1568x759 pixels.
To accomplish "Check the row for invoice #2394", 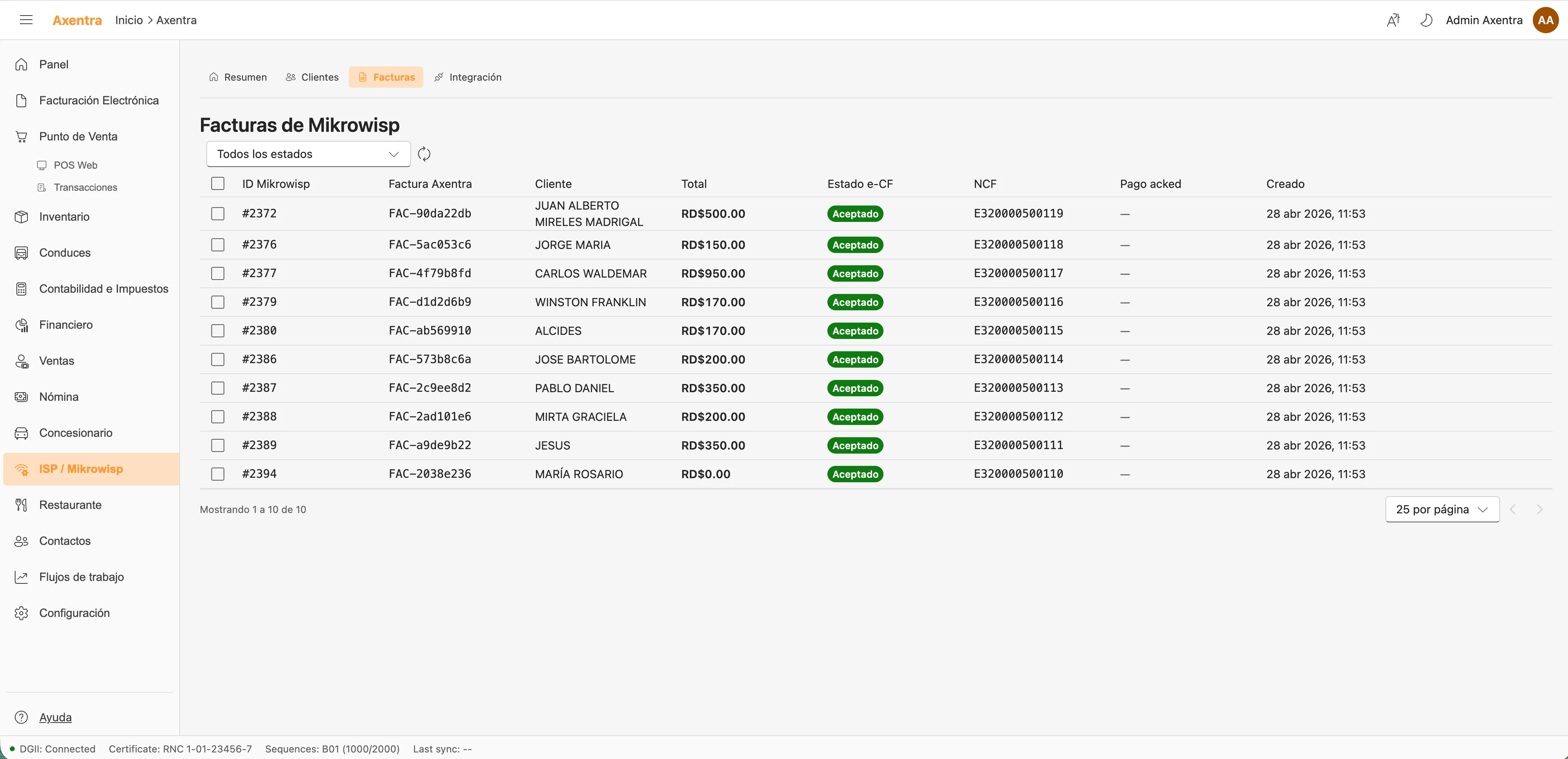I will coord(218,474).
